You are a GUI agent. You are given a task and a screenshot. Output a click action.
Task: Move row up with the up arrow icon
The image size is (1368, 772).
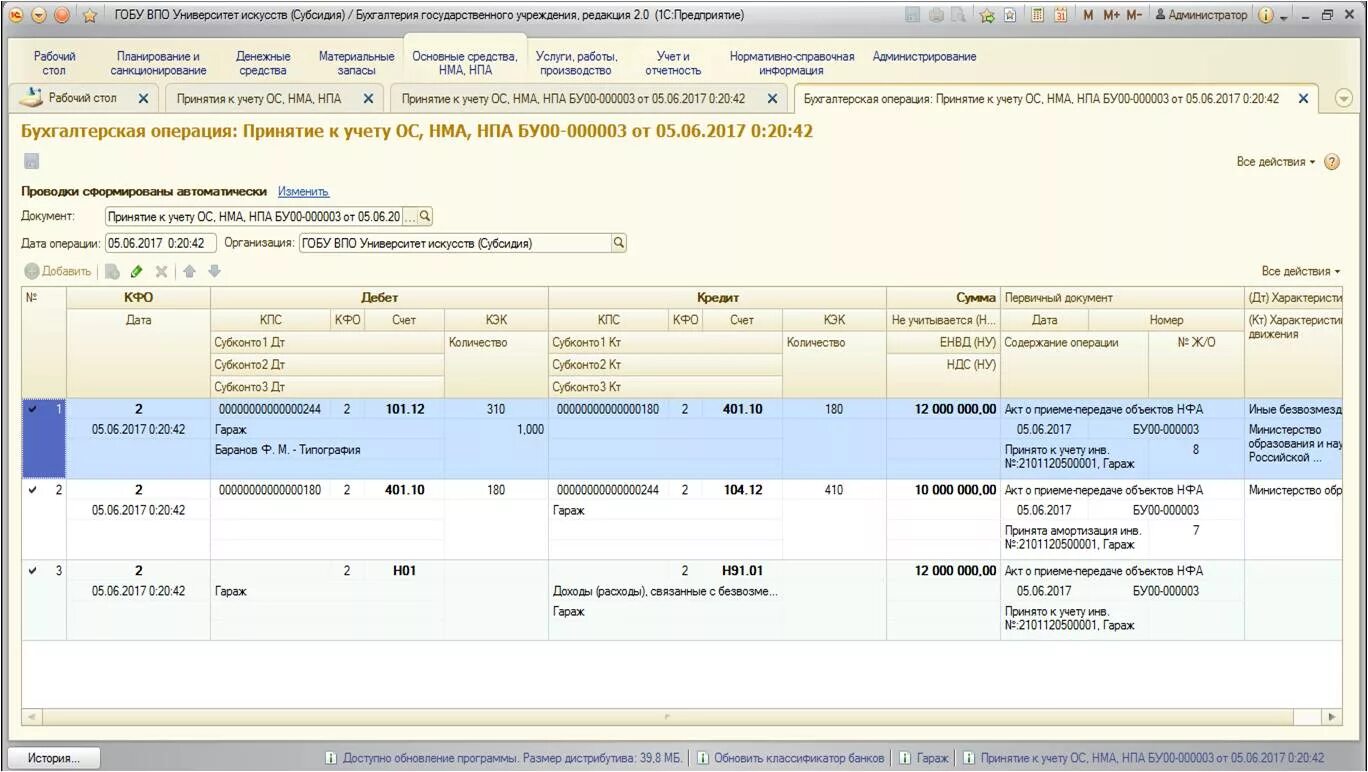click(x=189, y=271)
